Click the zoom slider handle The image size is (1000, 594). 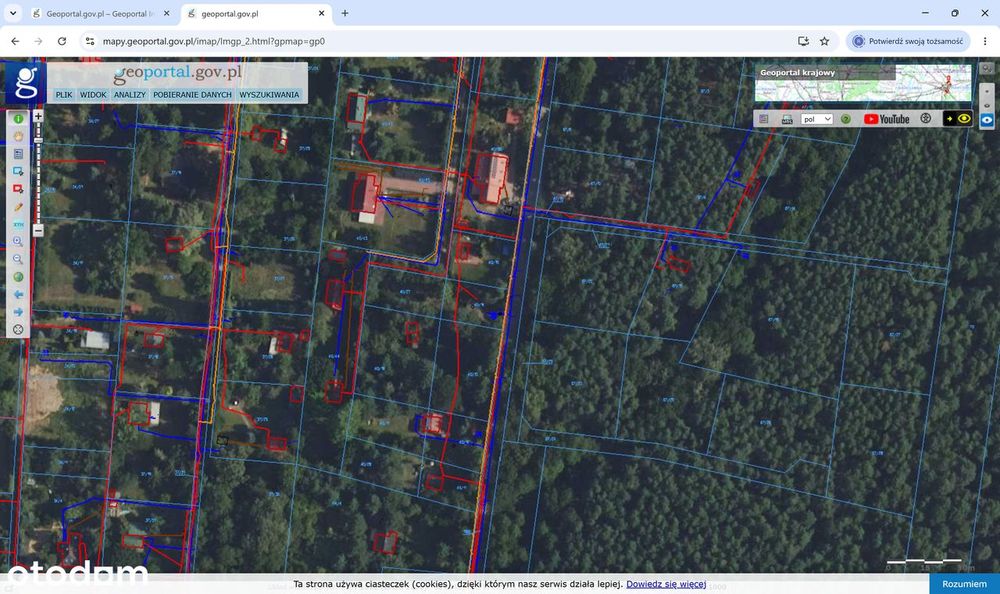[38, 140]
